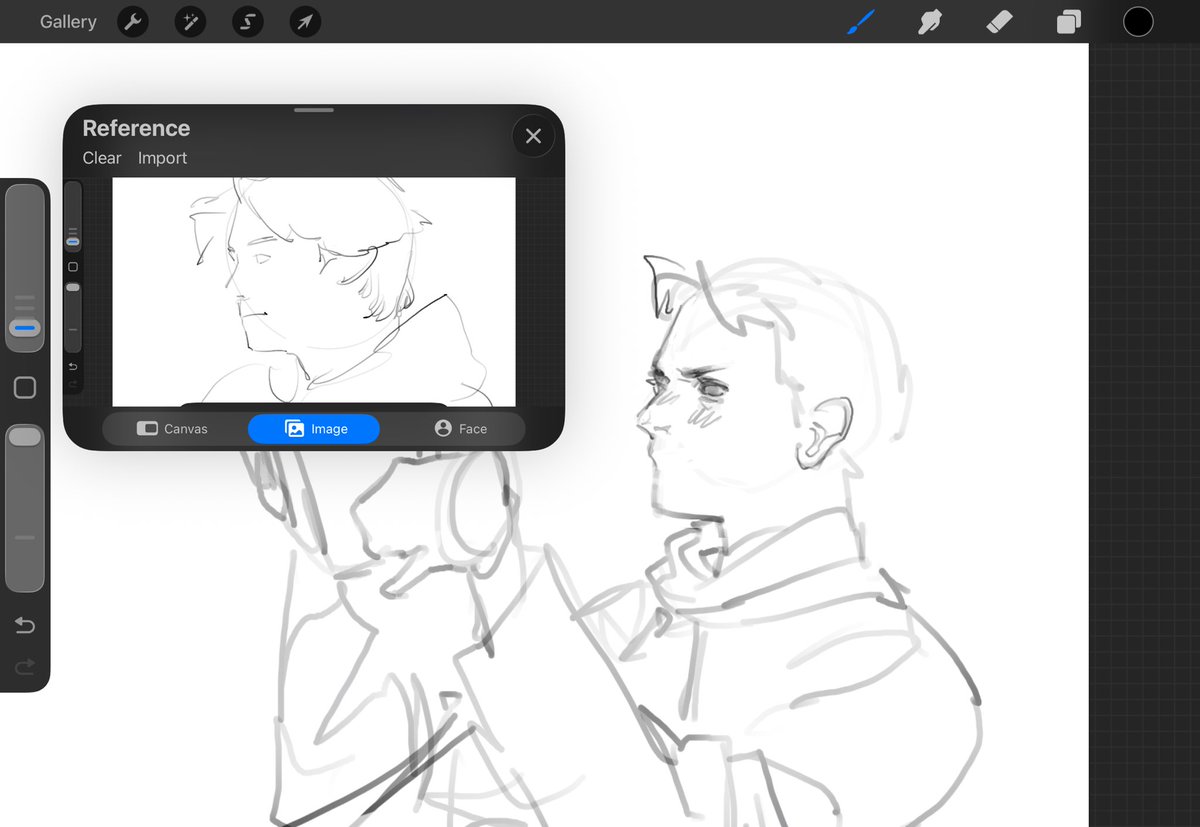Switch reference to Canvas tab

(x=172, y=429)
